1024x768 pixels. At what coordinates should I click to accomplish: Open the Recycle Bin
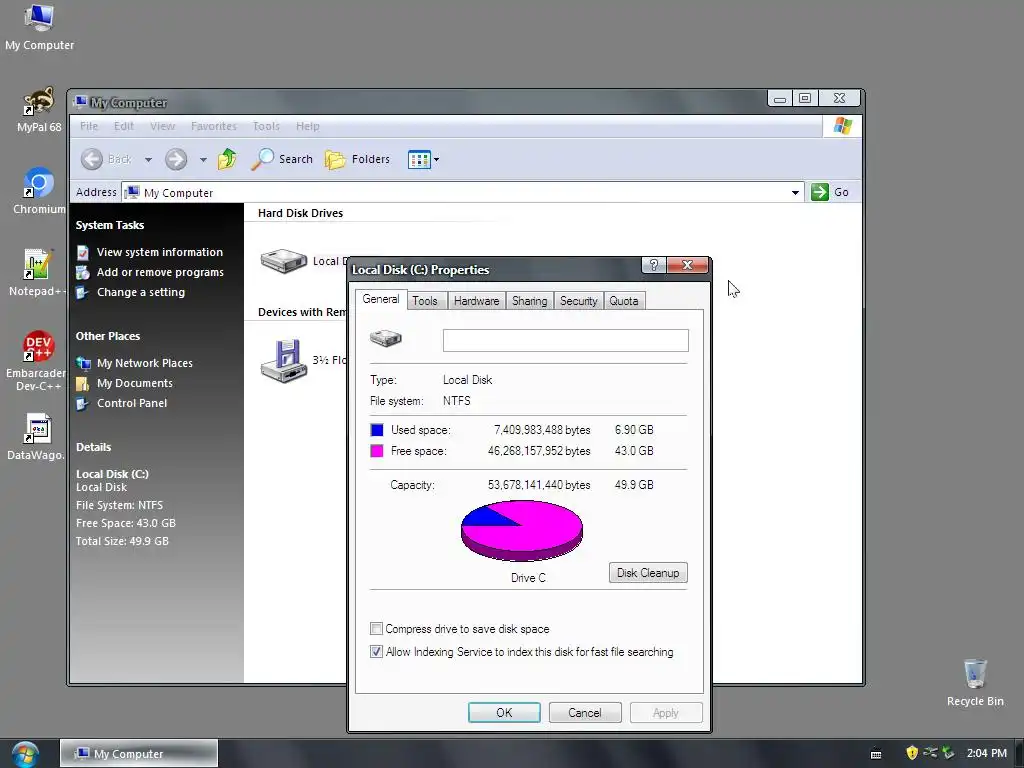(x=975, y=683)
